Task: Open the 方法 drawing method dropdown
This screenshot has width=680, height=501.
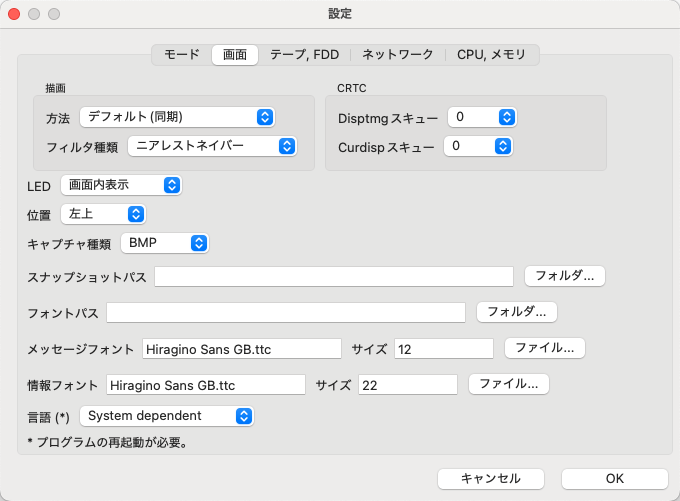Action: coord(177,117)
